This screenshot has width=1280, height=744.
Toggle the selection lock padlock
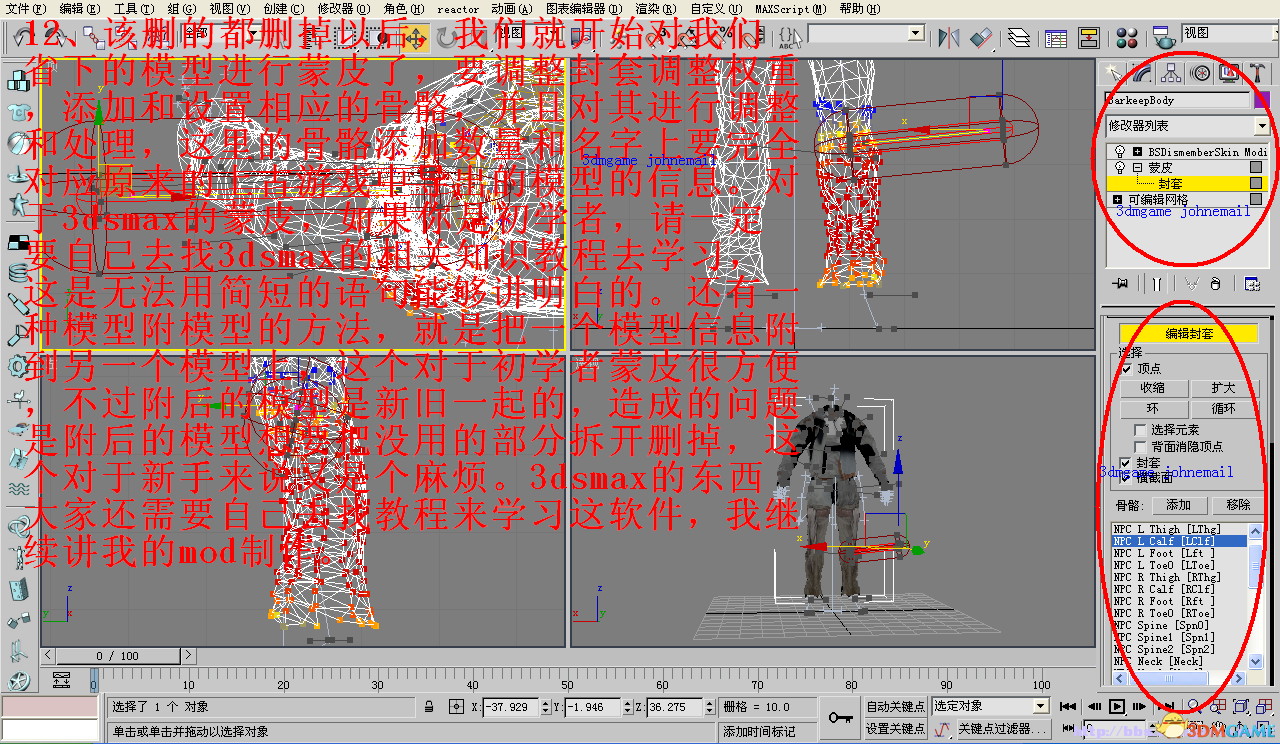coord(429,707)
